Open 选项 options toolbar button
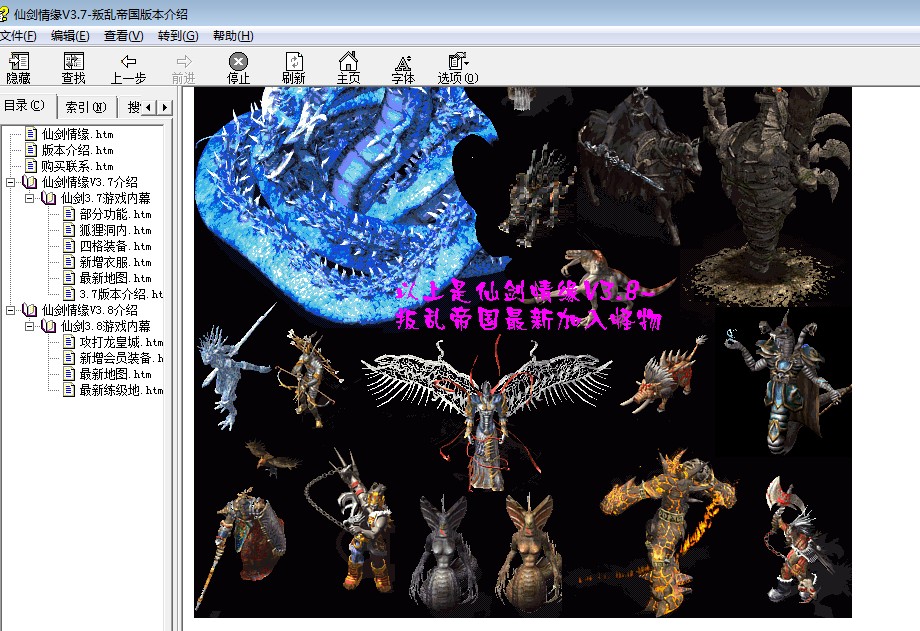 [x=458, y=68]
